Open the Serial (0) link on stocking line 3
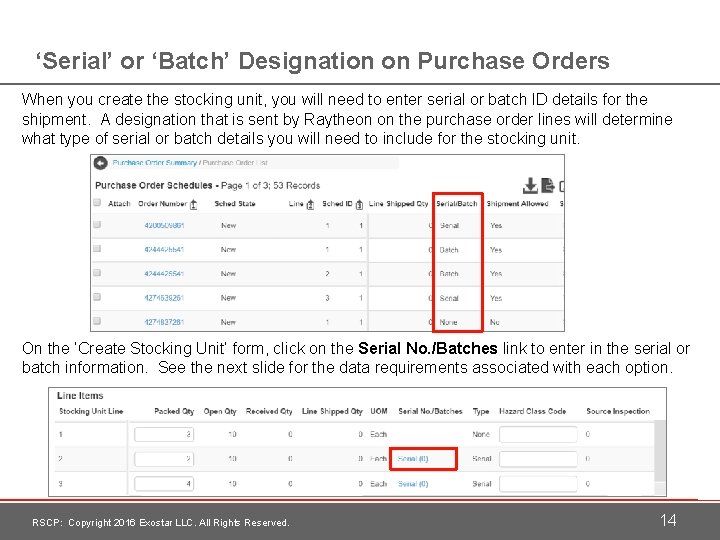The width and height of the screenshot is (720, 540). tap(413, 484)
